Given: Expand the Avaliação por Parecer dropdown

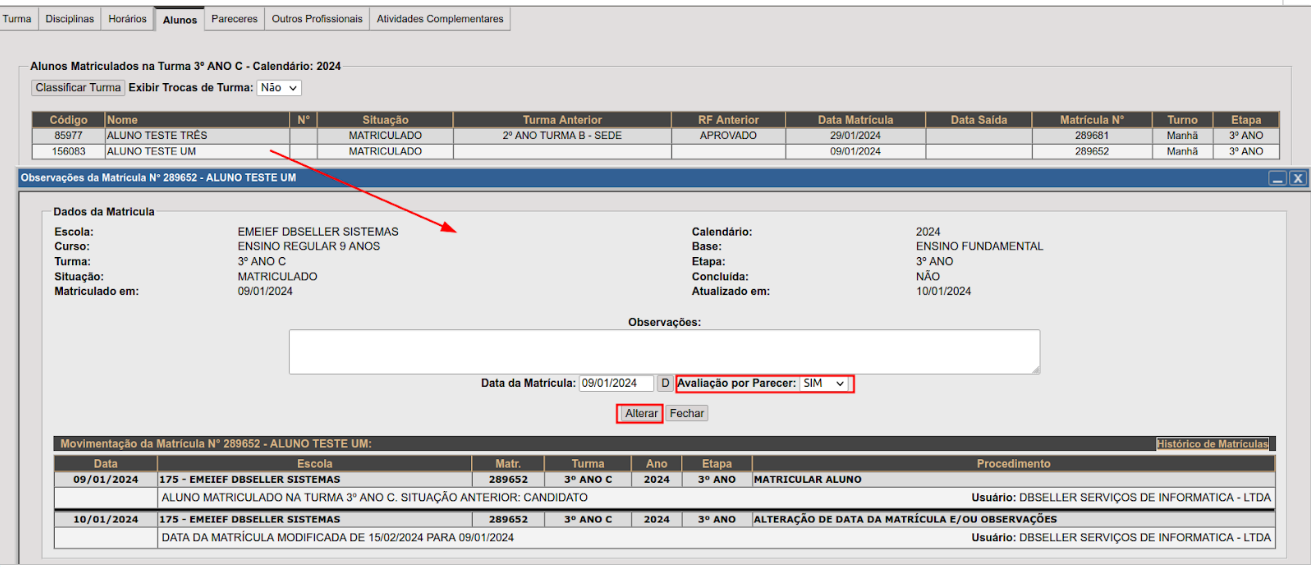Looking at the screenshot, I should point(824,383).
